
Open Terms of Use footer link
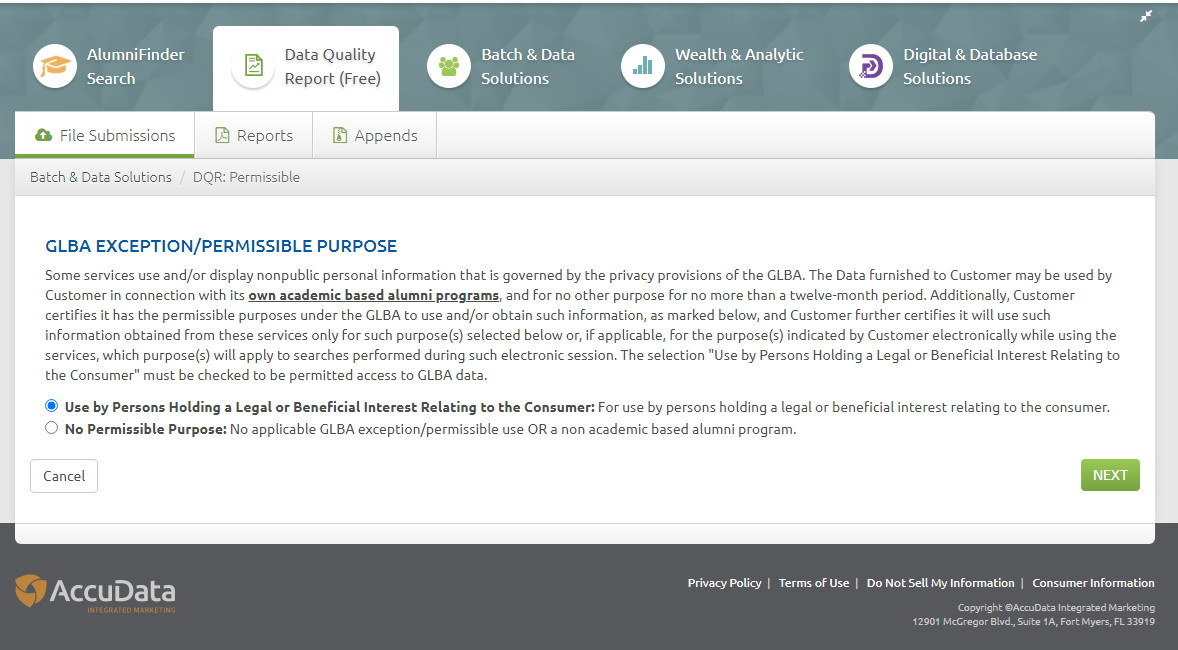(814, 583)
